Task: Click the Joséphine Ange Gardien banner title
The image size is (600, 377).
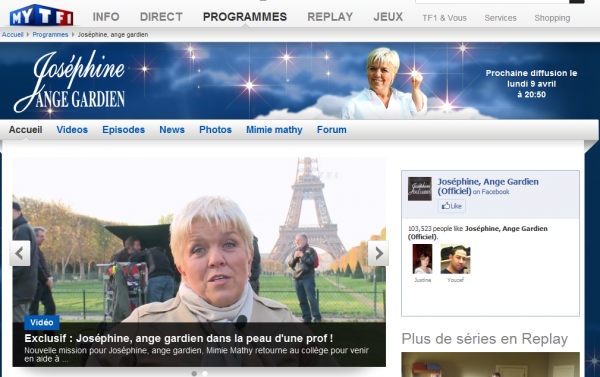Action: (x=70, y=82)
